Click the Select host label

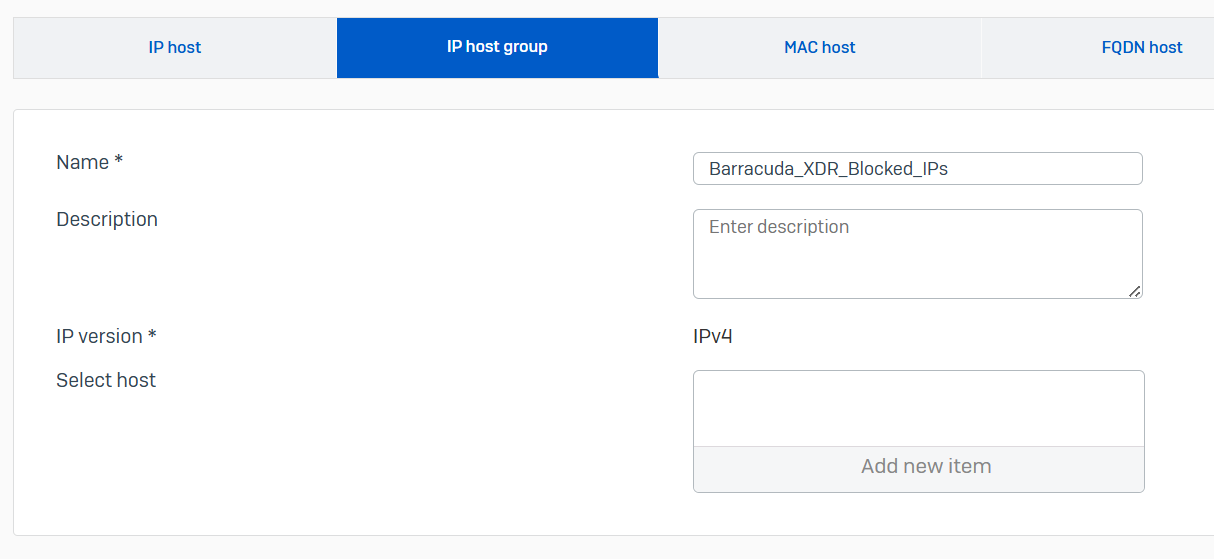(106, 380)
